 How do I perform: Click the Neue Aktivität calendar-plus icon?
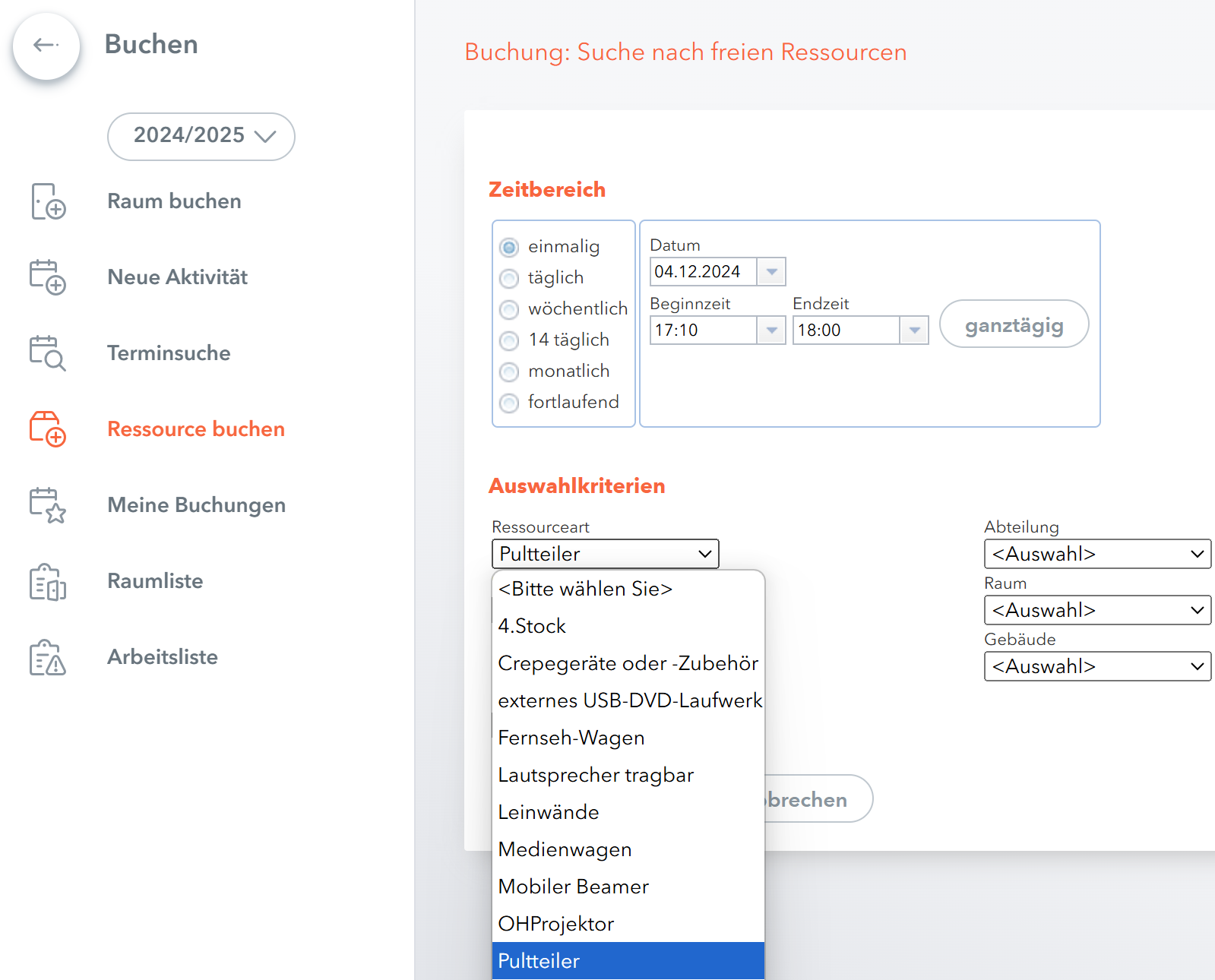[48, 277]
